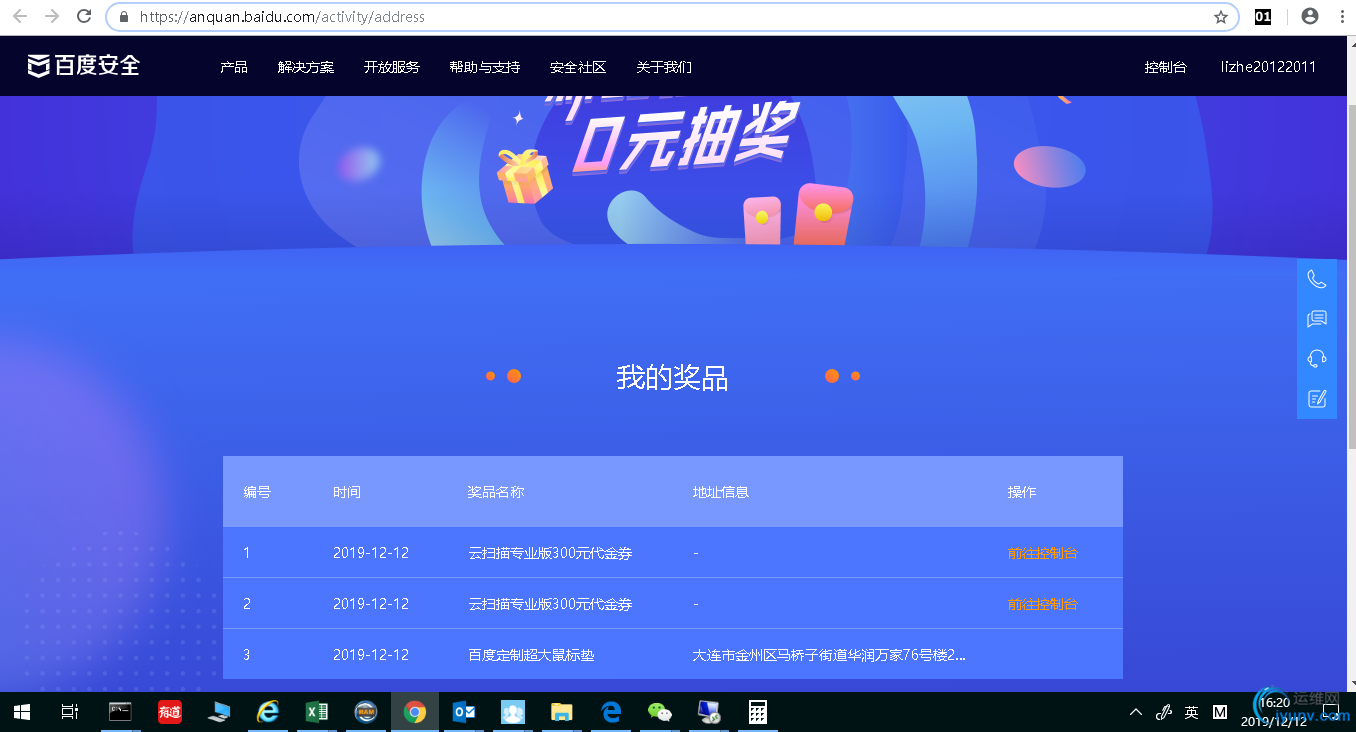Open the contacts app taskbar icon
The height and width of the screenshot is (732, 1356).
pos(513,712)
